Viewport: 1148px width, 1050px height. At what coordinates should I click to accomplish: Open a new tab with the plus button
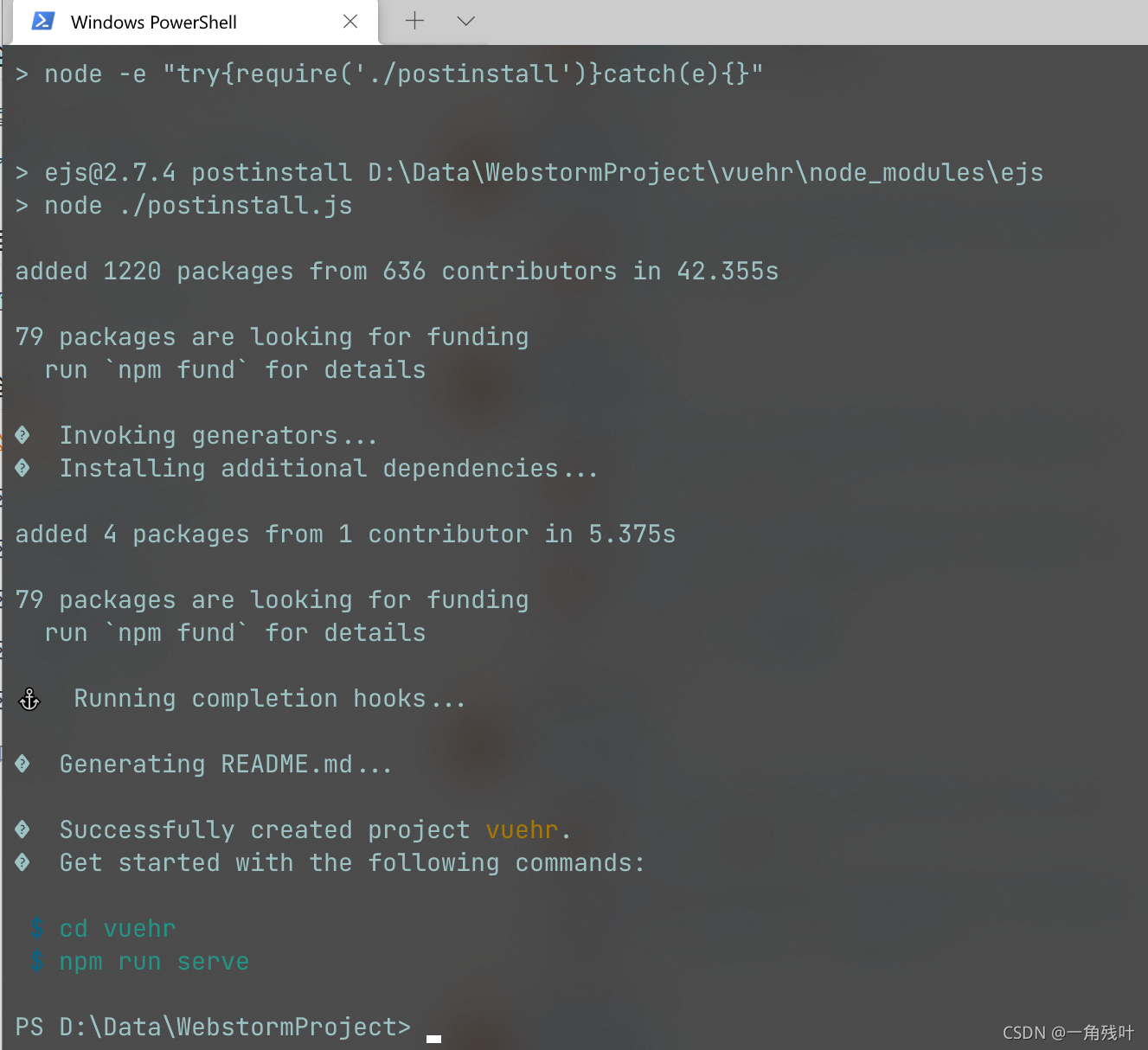[x=414, y=21]
